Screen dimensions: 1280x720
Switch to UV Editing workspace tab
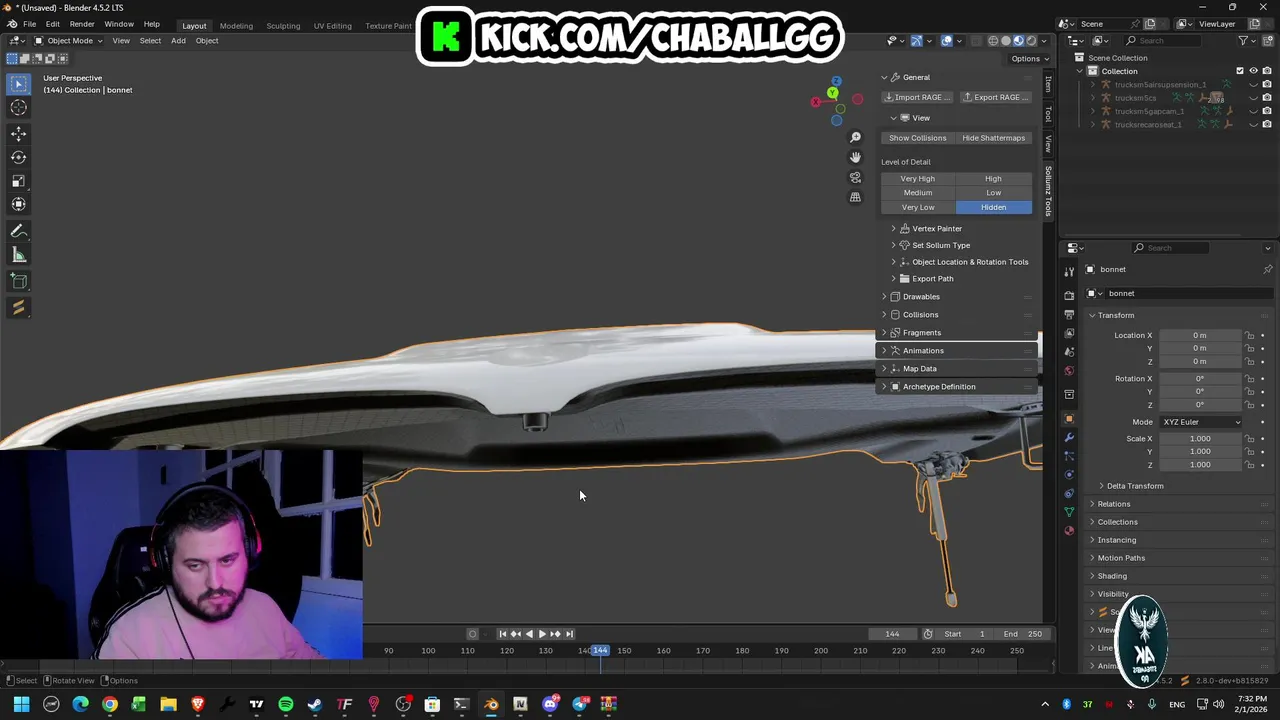click(332, 25)
